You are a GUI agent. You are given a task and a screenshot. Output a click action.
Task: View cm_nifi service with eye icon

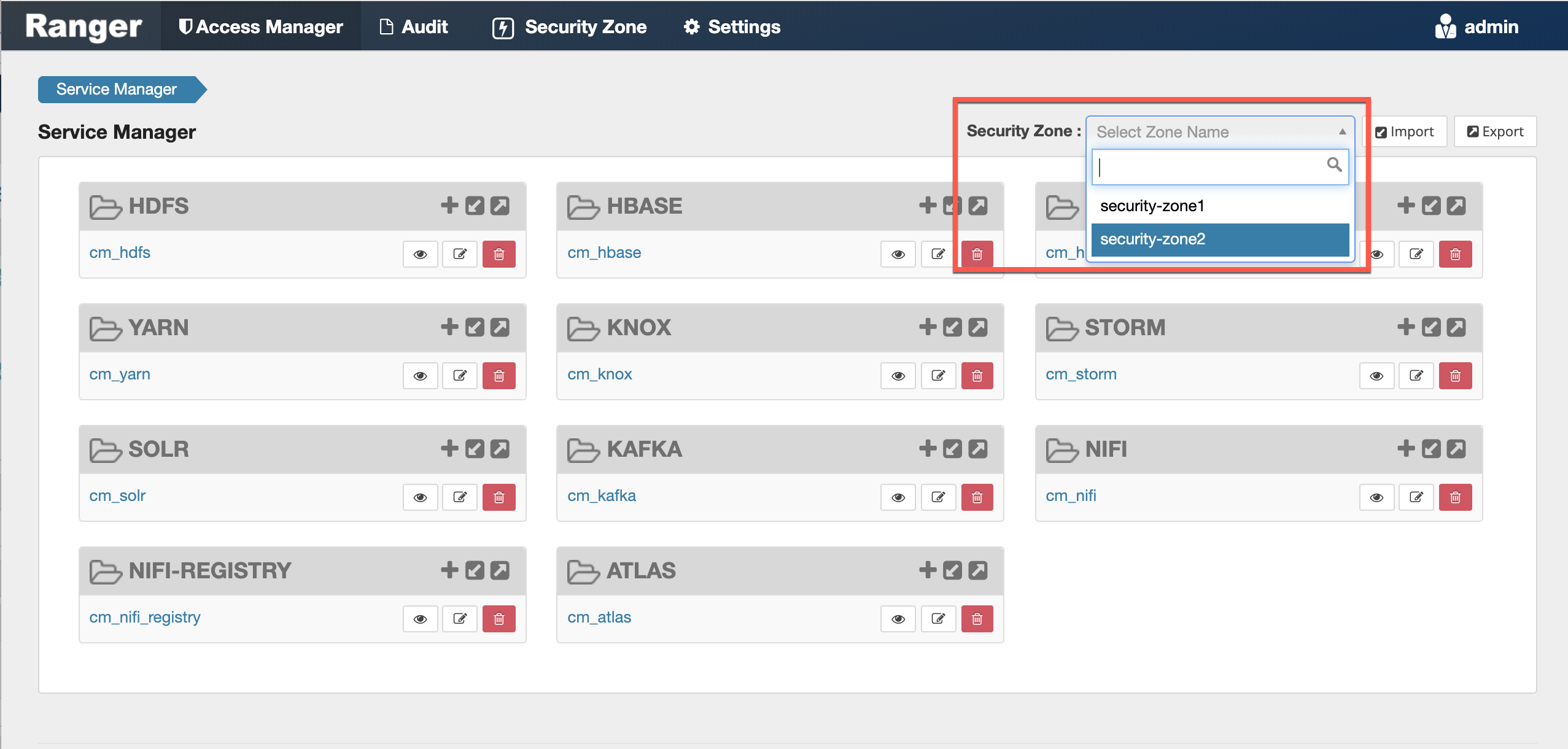pyautogui.click(x=1376, y=497)
